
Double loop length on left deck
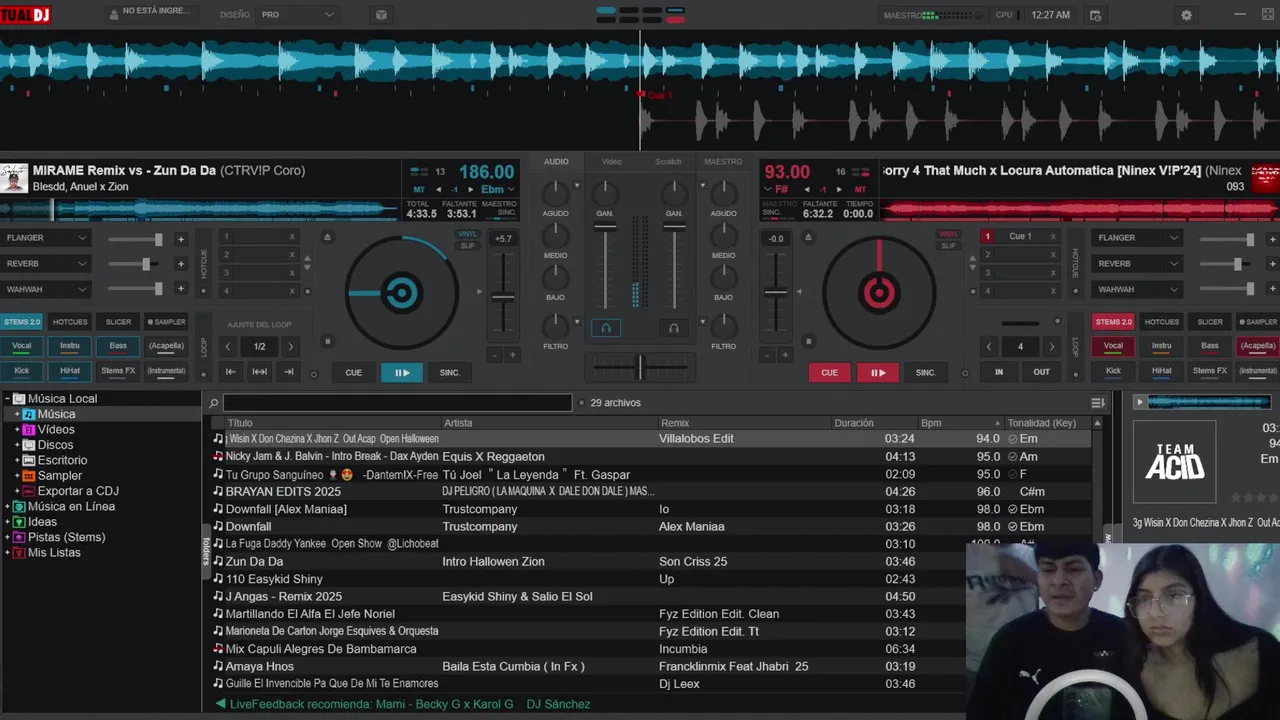(291, 346)
